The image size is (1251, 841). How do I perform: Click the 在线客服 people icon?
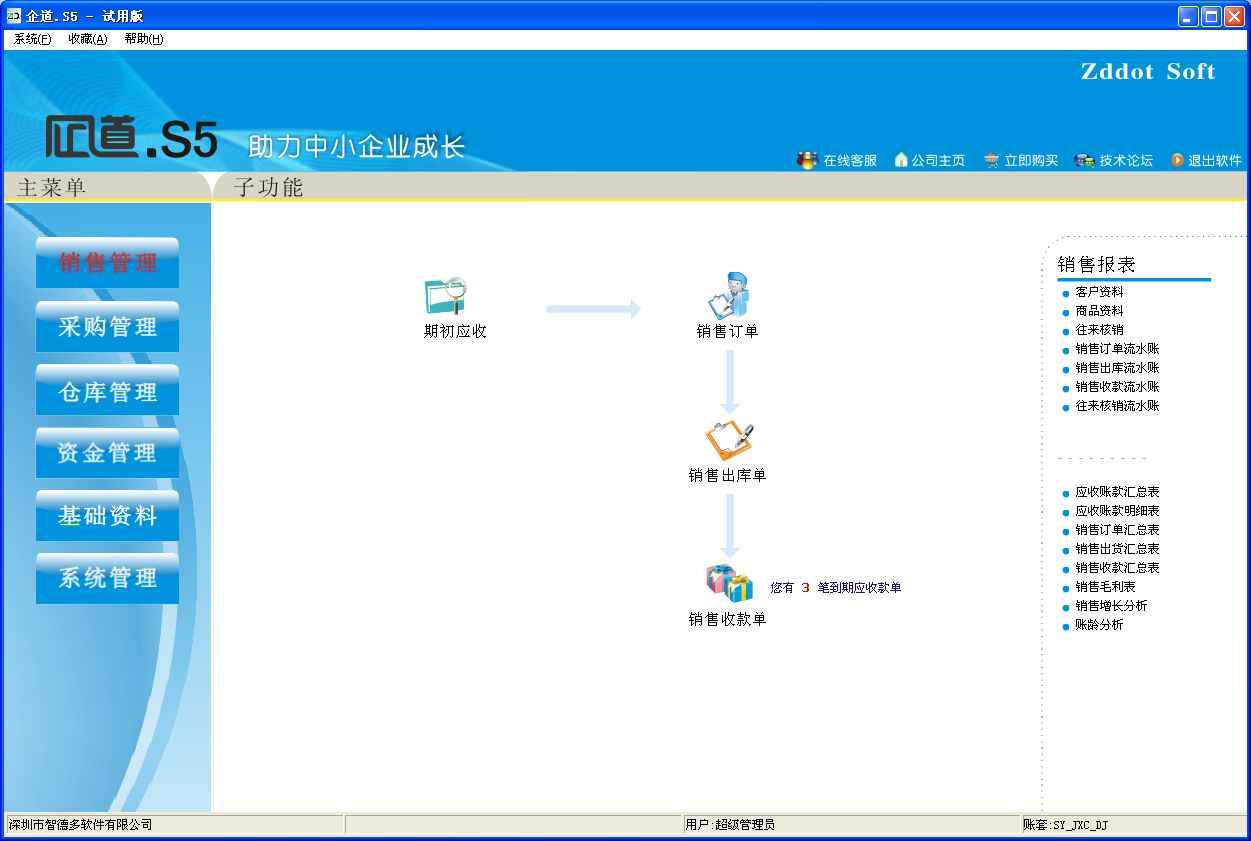tap(807, 160)
